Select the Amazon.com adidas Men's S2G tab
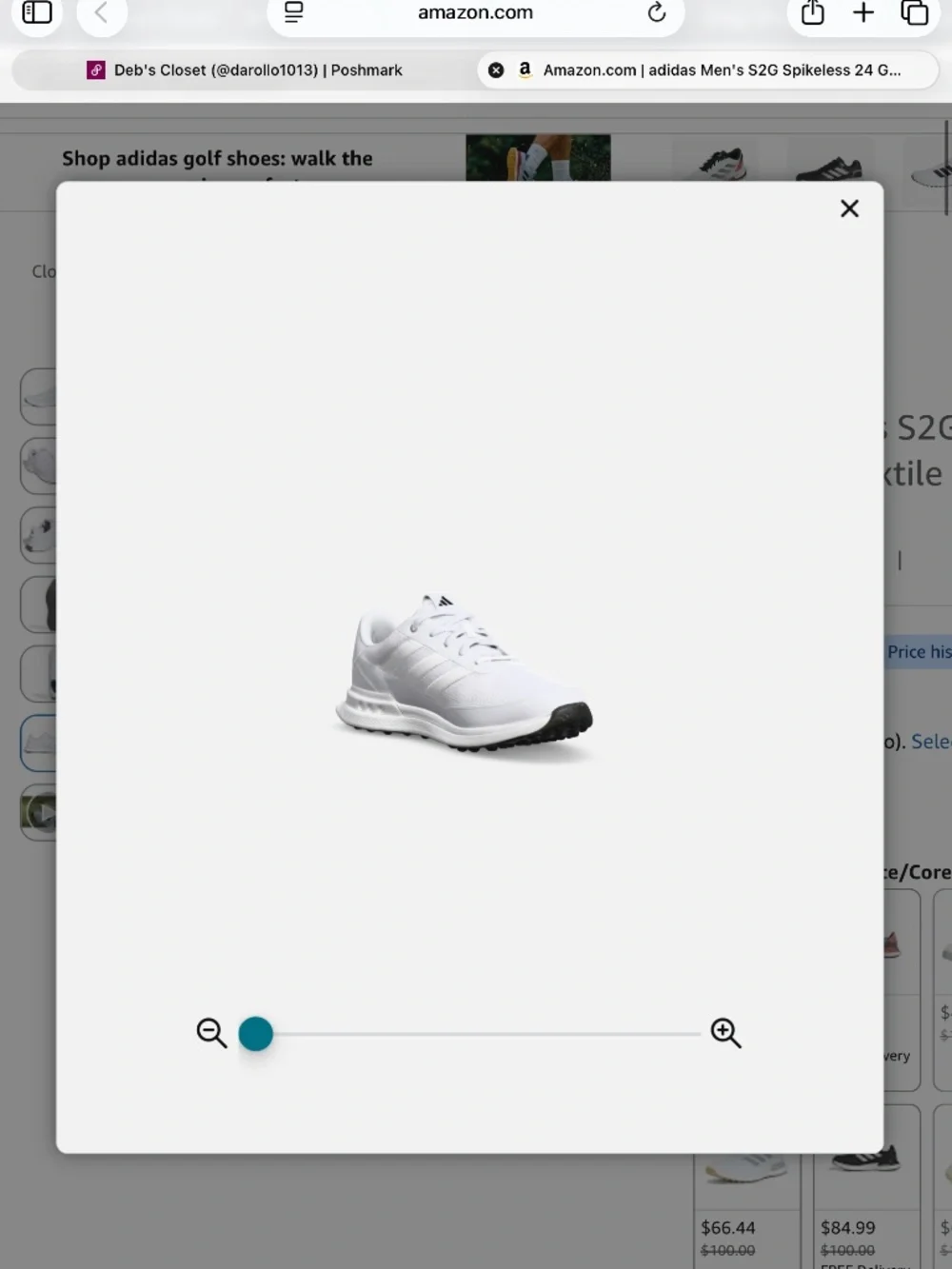 click(x=708, y=69)
